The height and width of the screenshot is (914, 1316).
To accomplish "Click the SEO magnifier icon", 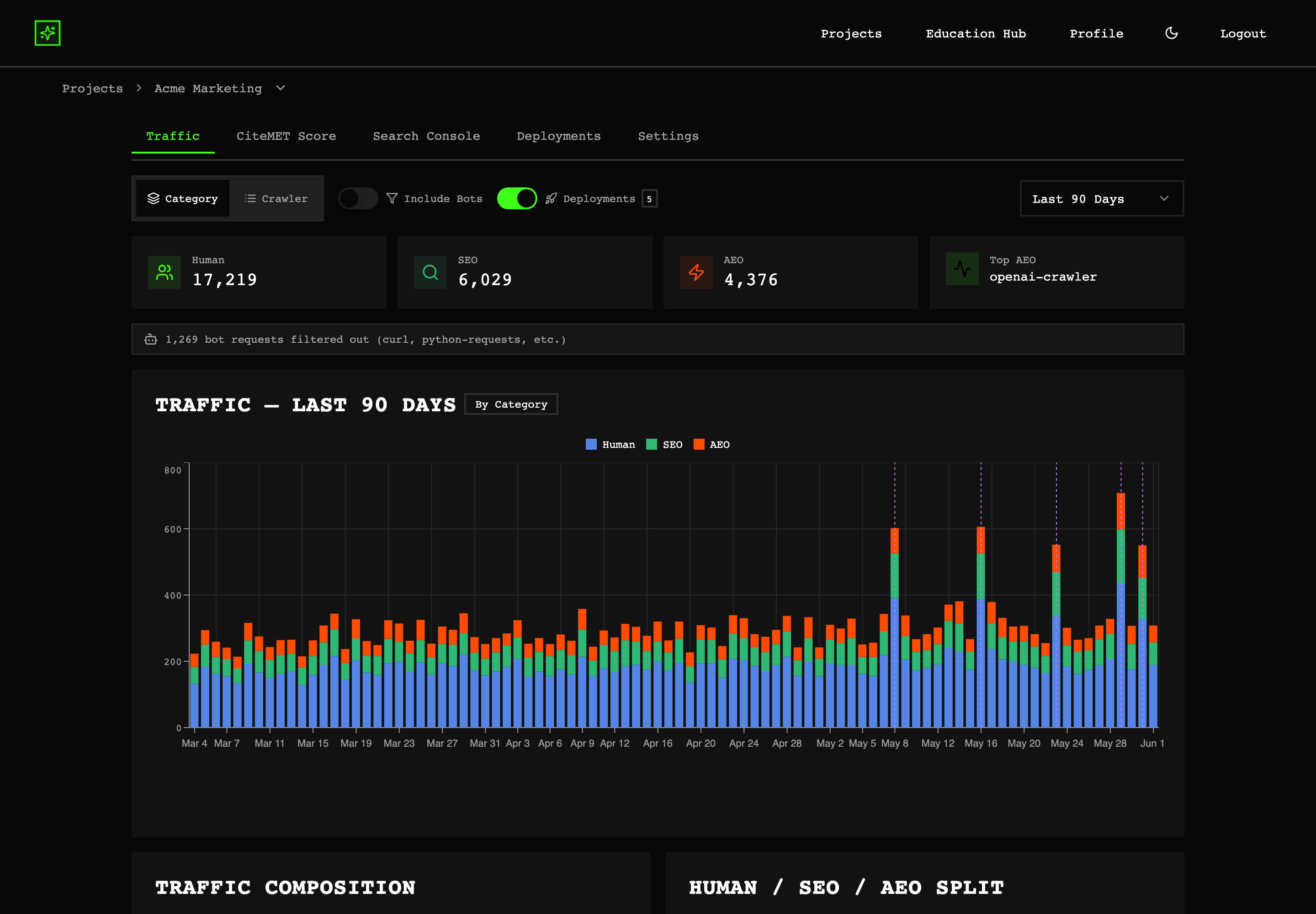I will (430, 272).
